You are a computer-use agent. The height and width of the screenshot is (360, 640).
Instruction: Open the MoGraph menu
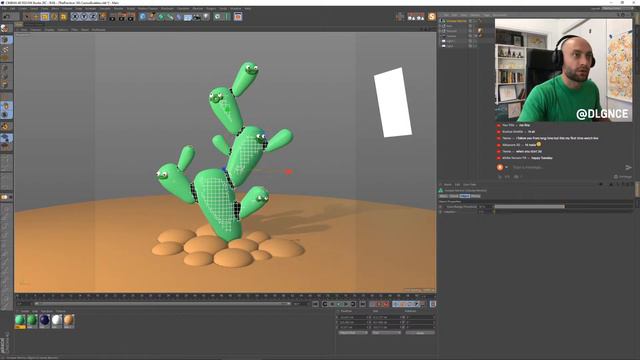(x=167, y=9)
